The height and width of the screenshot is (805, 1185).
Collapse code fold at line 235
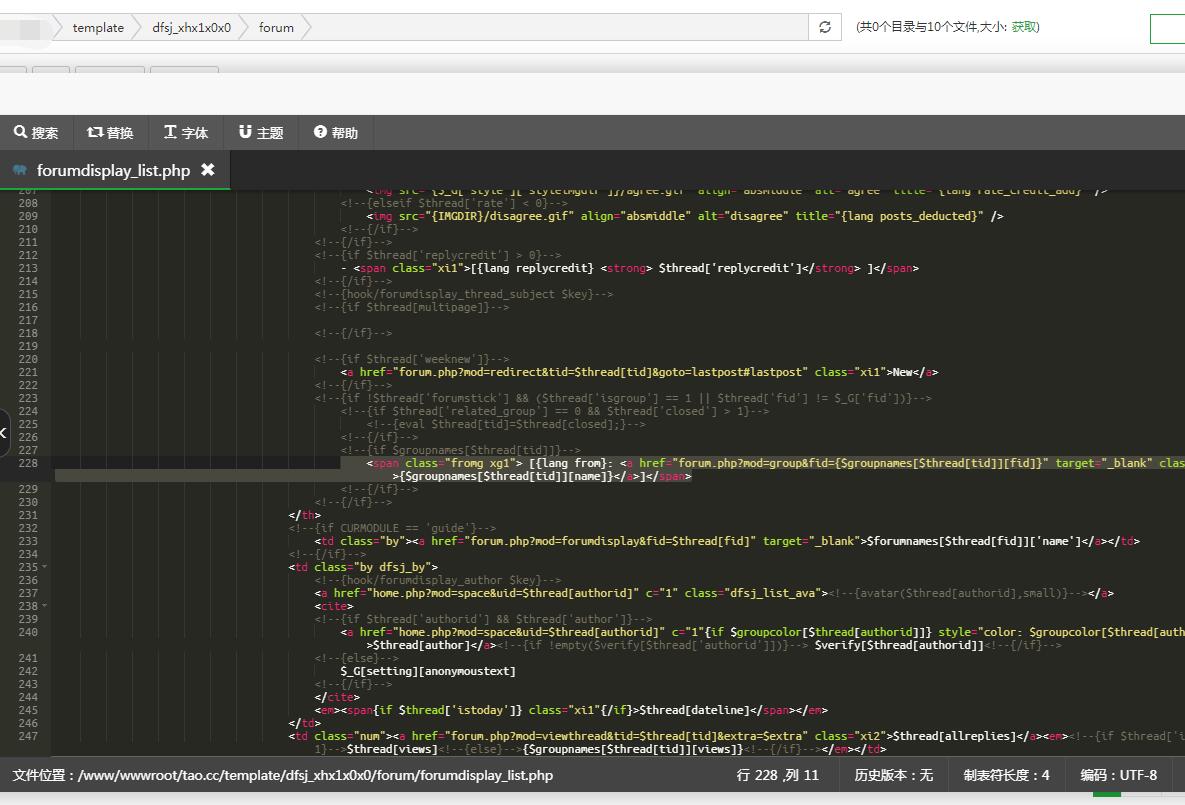[x=45, y=567]
